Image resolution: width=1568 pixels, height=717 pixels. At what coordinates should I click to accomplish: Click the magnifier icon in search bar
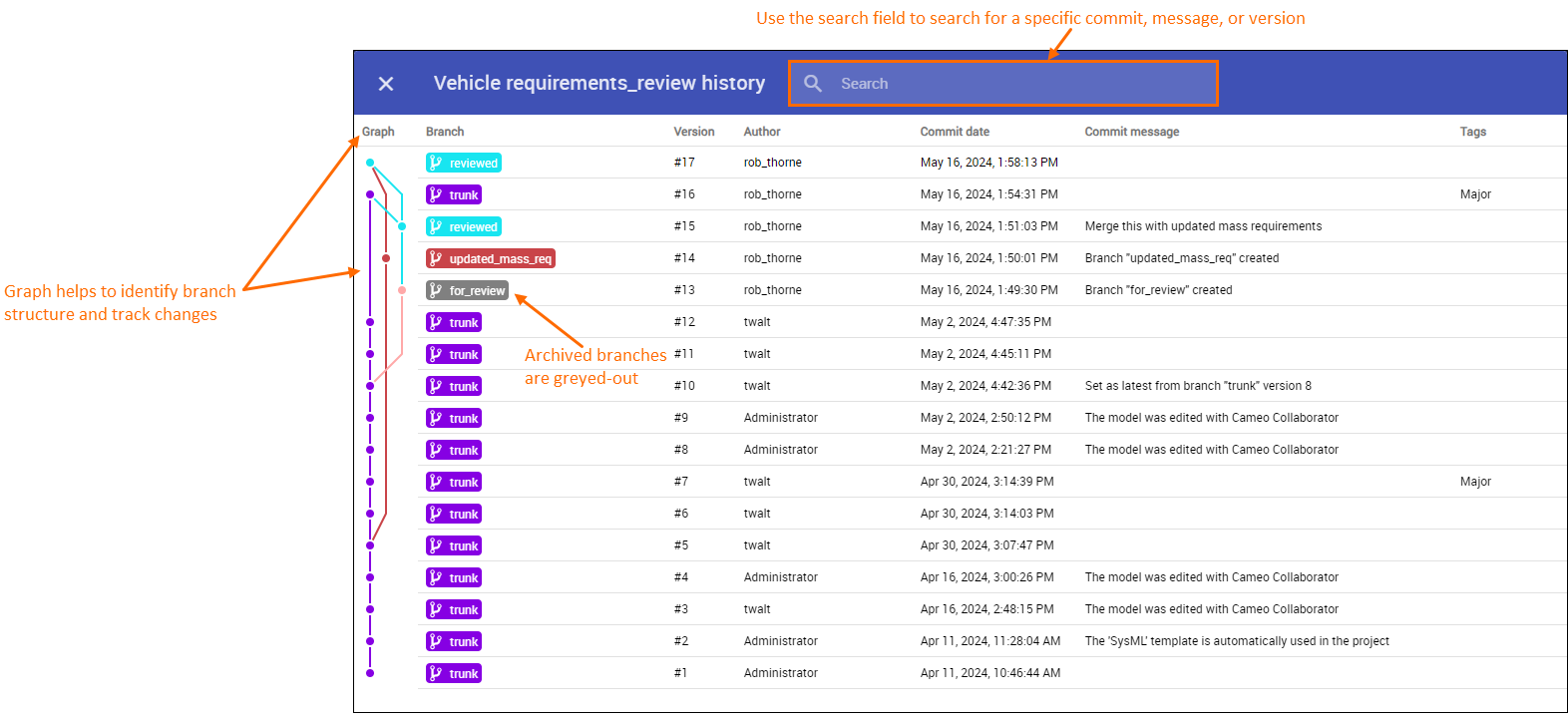(x=813, y=84)
